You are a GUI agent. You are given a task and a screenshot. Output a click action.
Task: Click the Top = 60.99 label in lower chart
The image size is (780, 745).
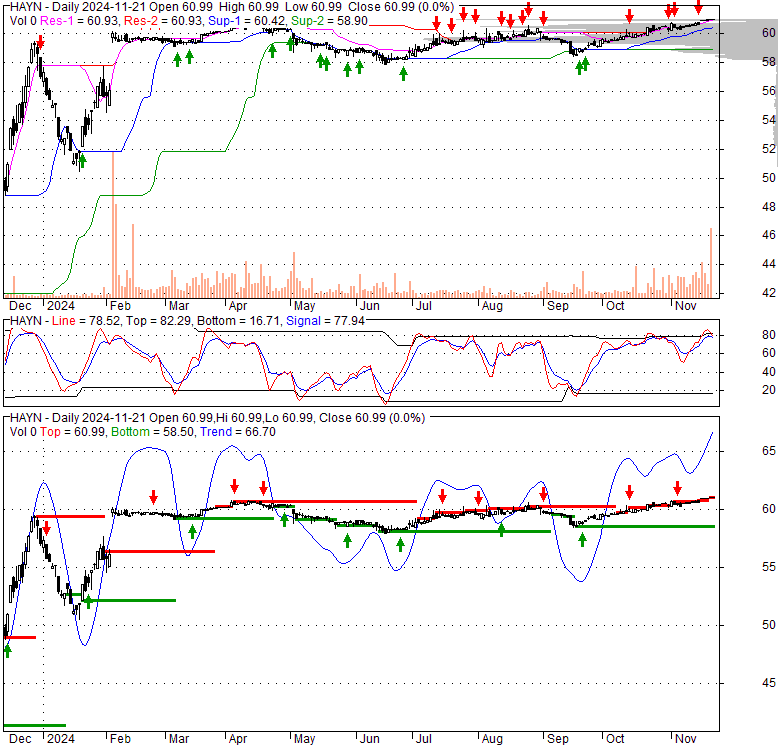[72, 432]
